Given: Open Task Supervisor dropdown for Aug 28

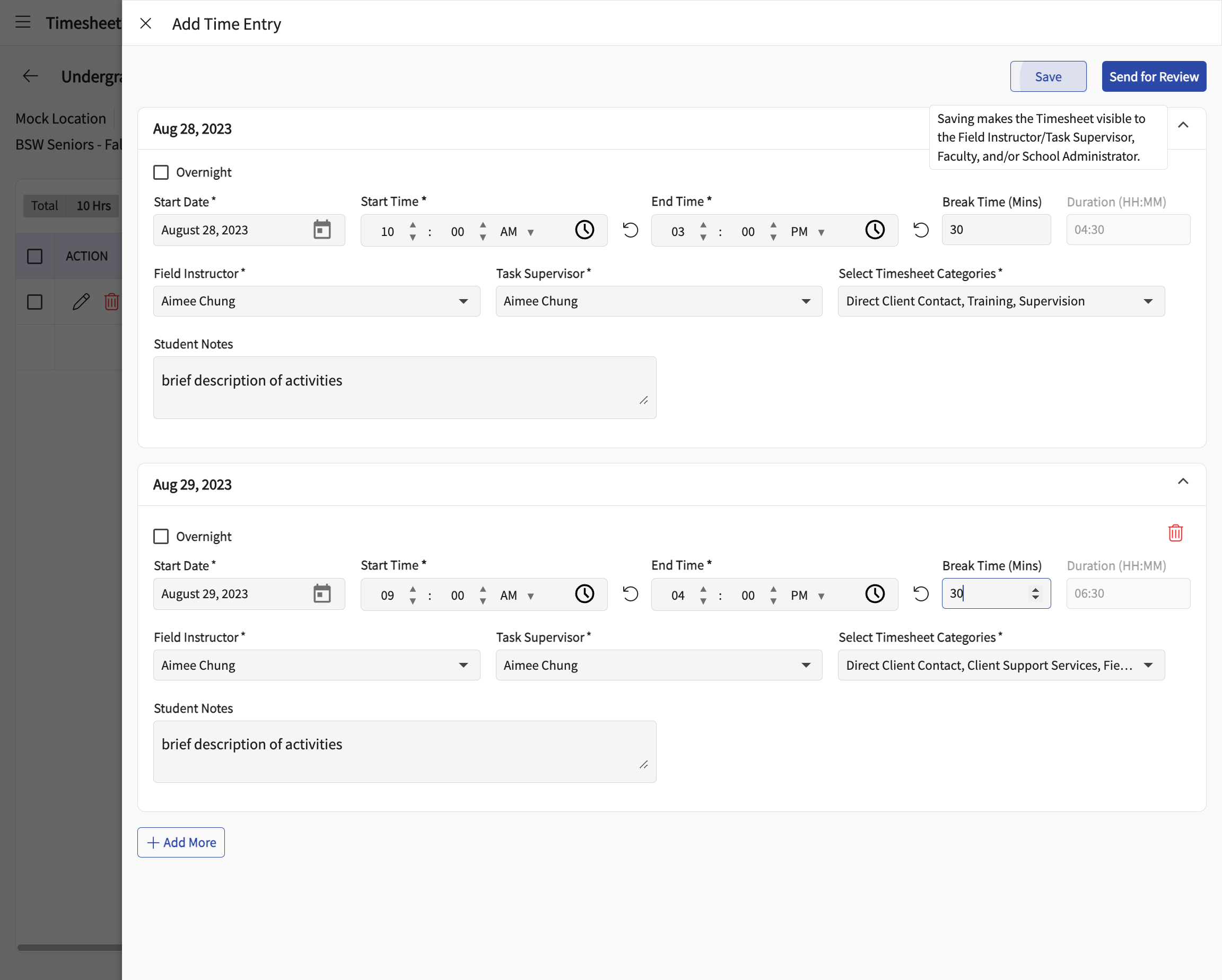Looking at the screenshot, I should pos(659,301).
